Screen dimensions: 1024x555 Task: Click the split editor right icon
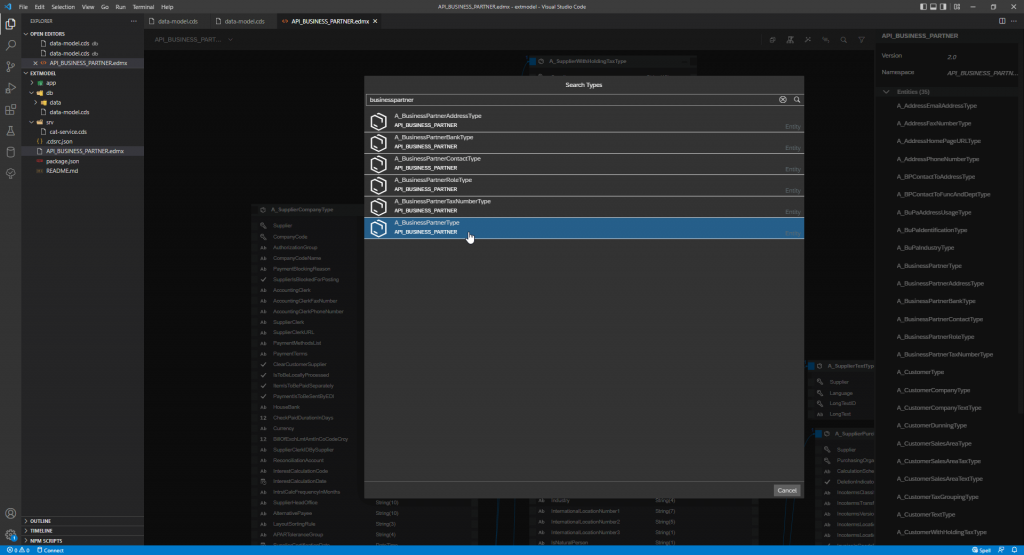1002,21
